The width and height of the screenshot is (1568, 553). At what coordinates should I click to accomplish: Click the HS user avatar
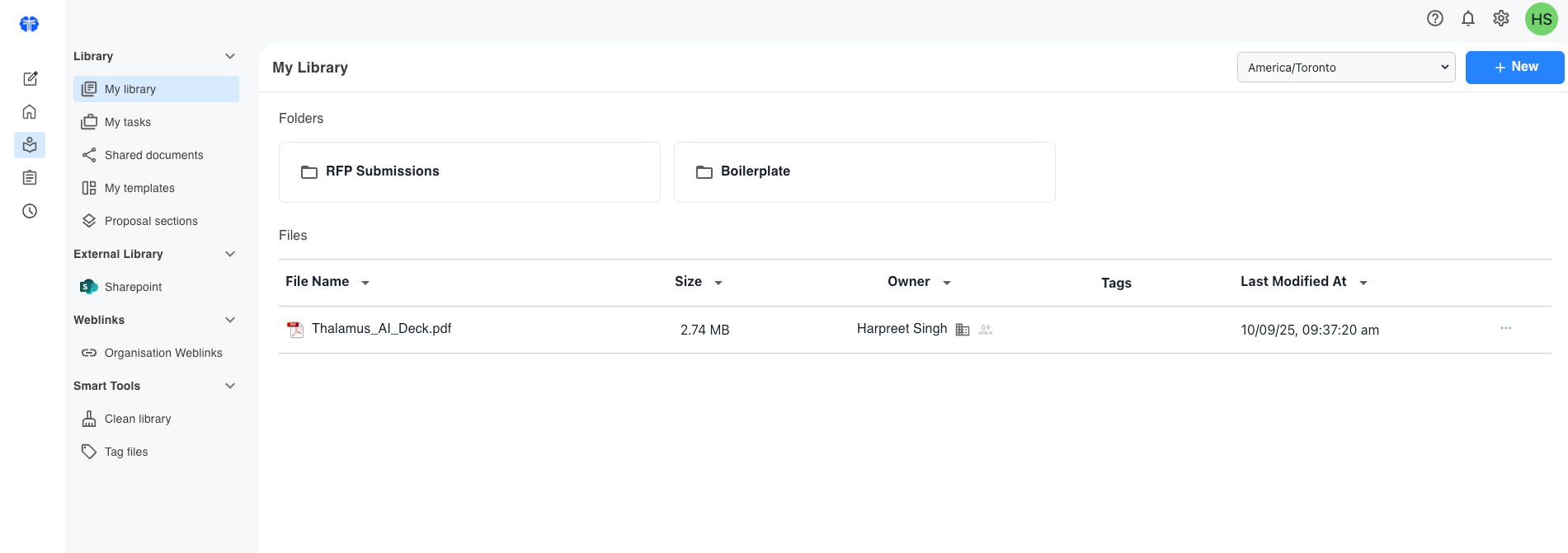click(1541, 19)
